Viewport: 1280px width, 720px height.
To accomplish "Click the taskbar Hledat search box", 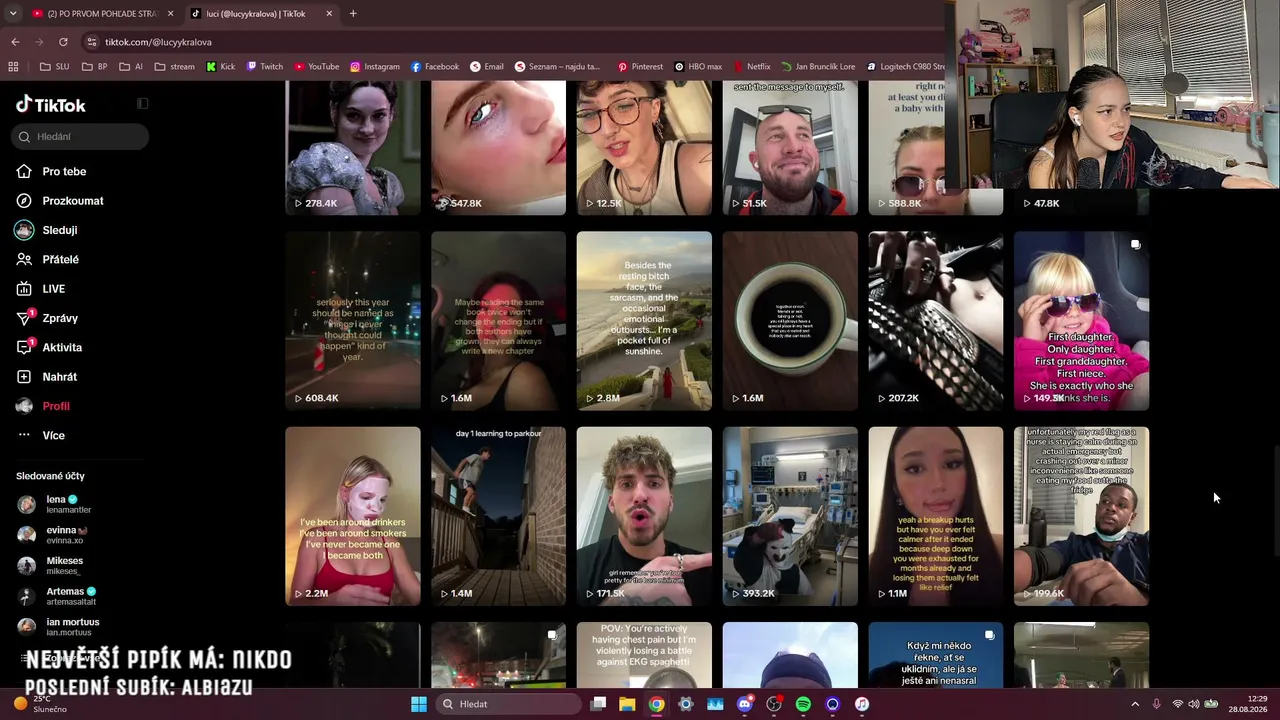I will coord(507,704).
